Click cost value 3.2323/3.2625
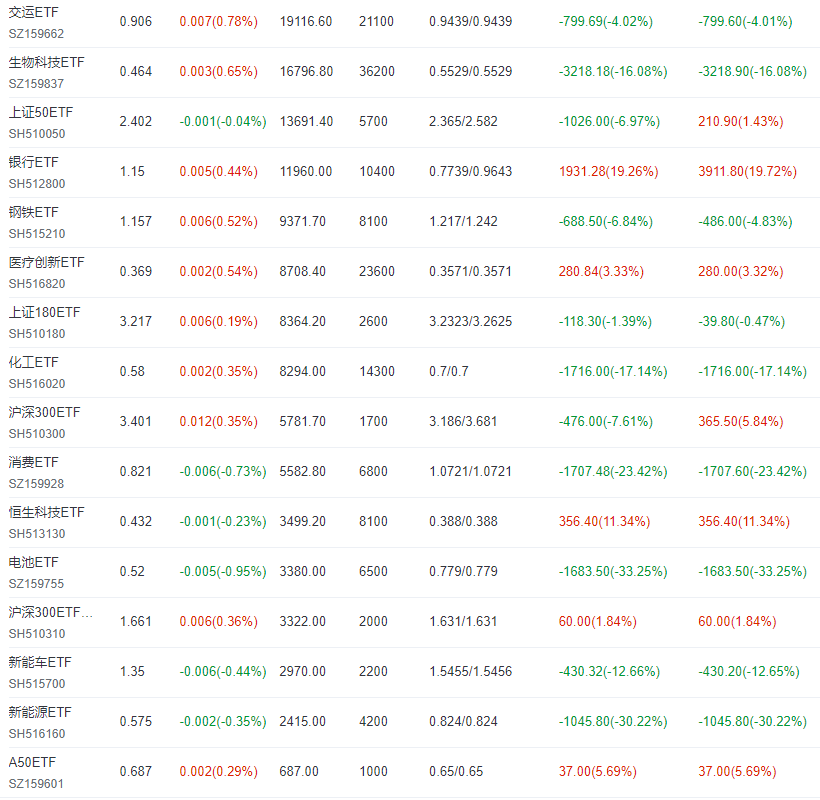This screenshot has width=820, height=800. pos(471,321)
